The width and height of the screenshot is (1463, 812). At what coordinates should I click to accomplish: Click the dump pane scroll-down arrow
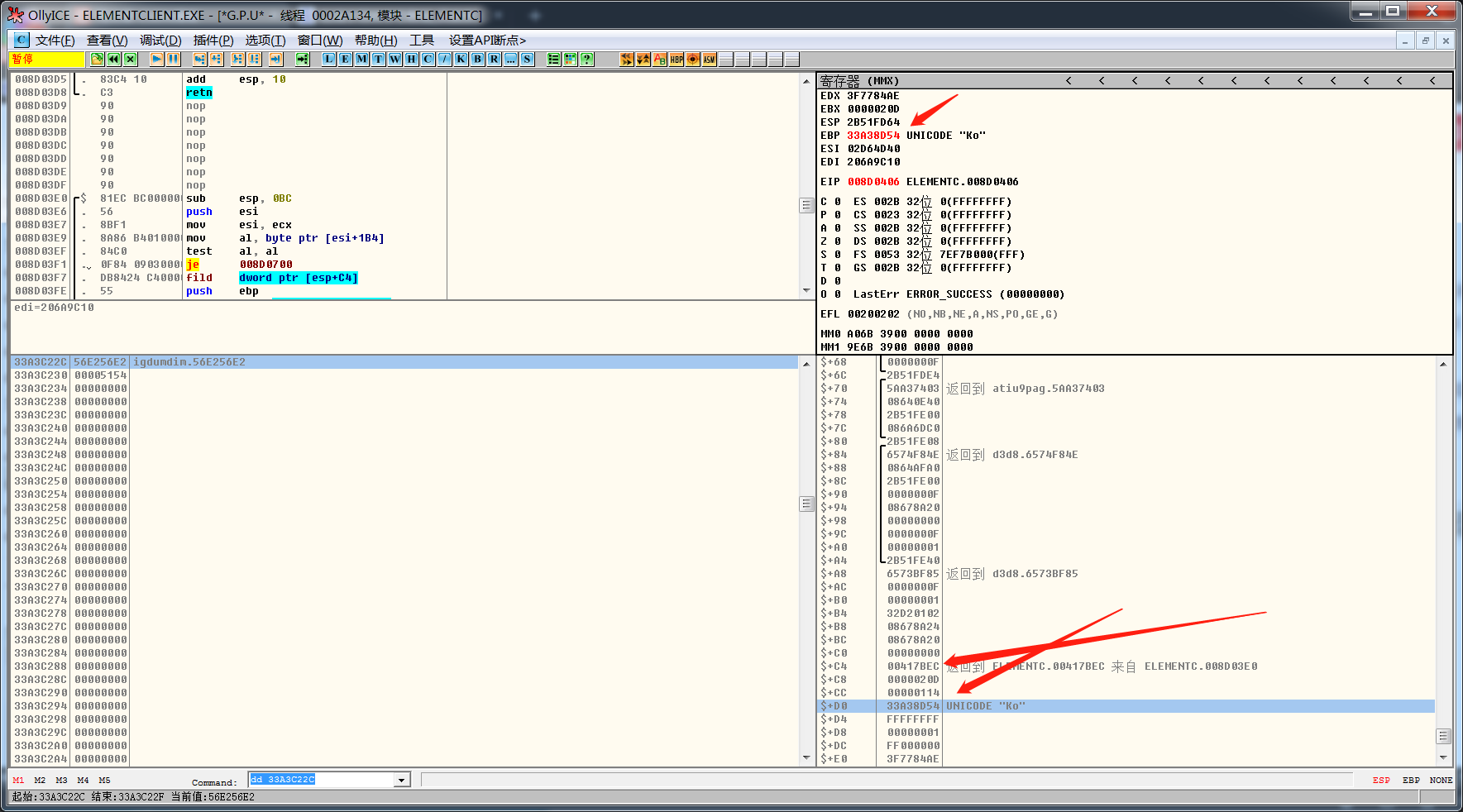click(x=806, y=757)
